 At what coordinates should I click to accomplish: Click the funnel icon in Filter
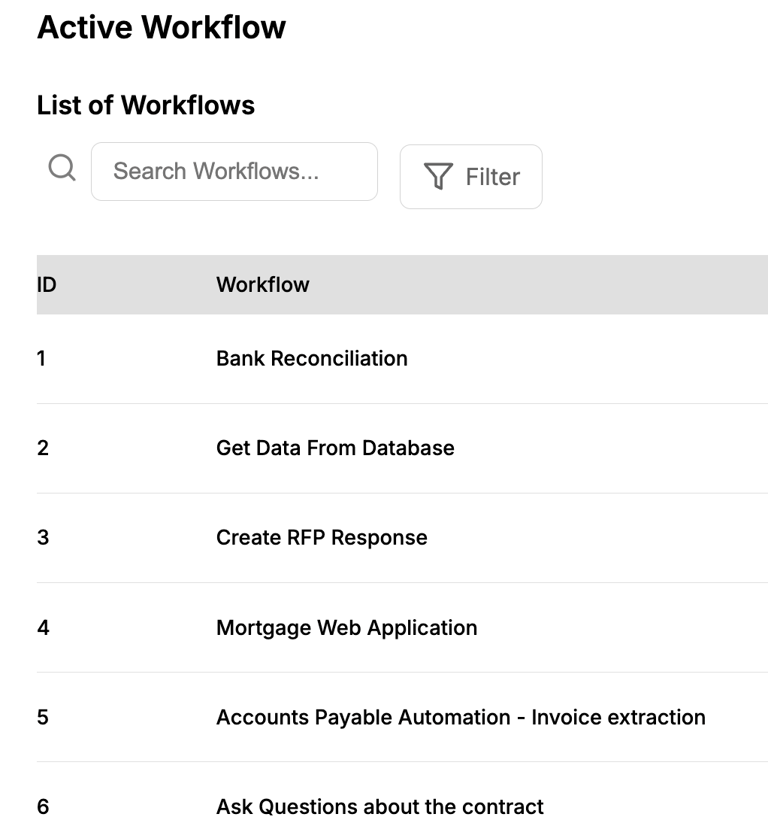(438, 177)
